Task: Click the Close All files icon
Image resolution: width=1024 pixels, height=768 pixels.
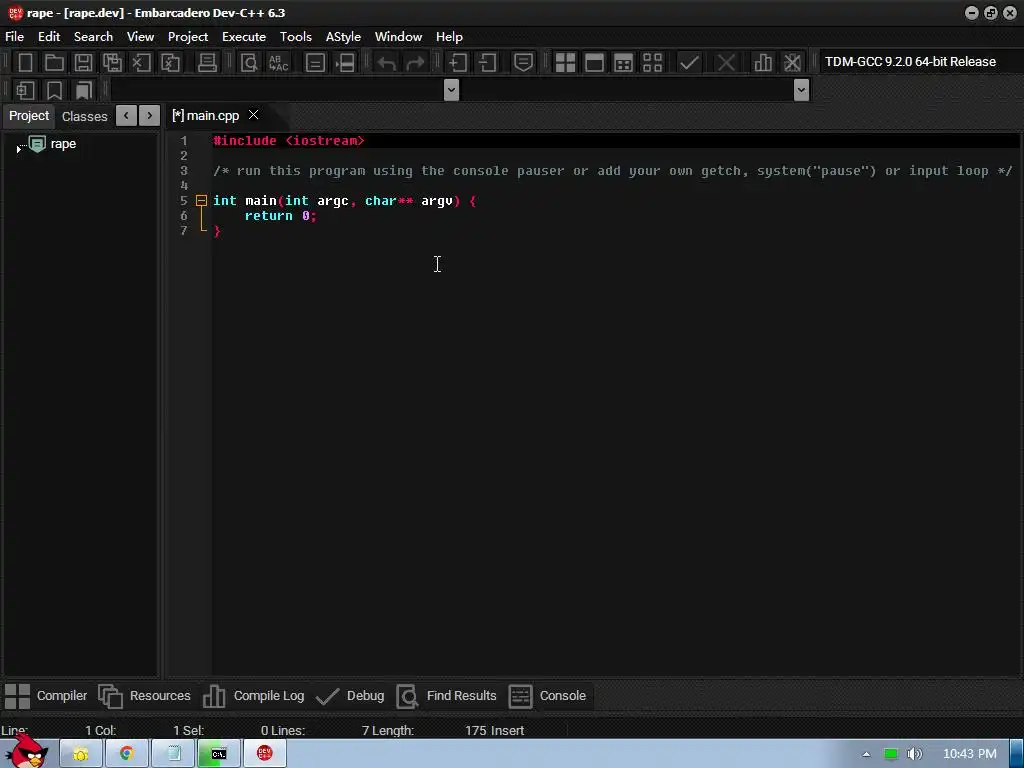Action: pyautogui.click(x=170, y=63)
